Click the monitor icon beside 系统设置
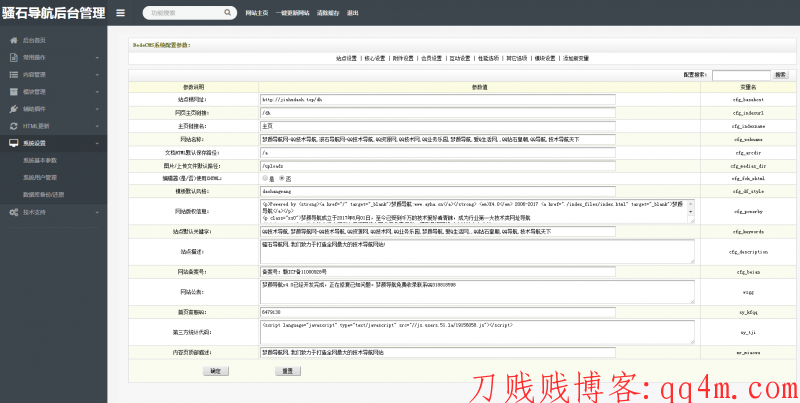Image resolution: width=800 pixels, height=403 pixels. [14, 143]
